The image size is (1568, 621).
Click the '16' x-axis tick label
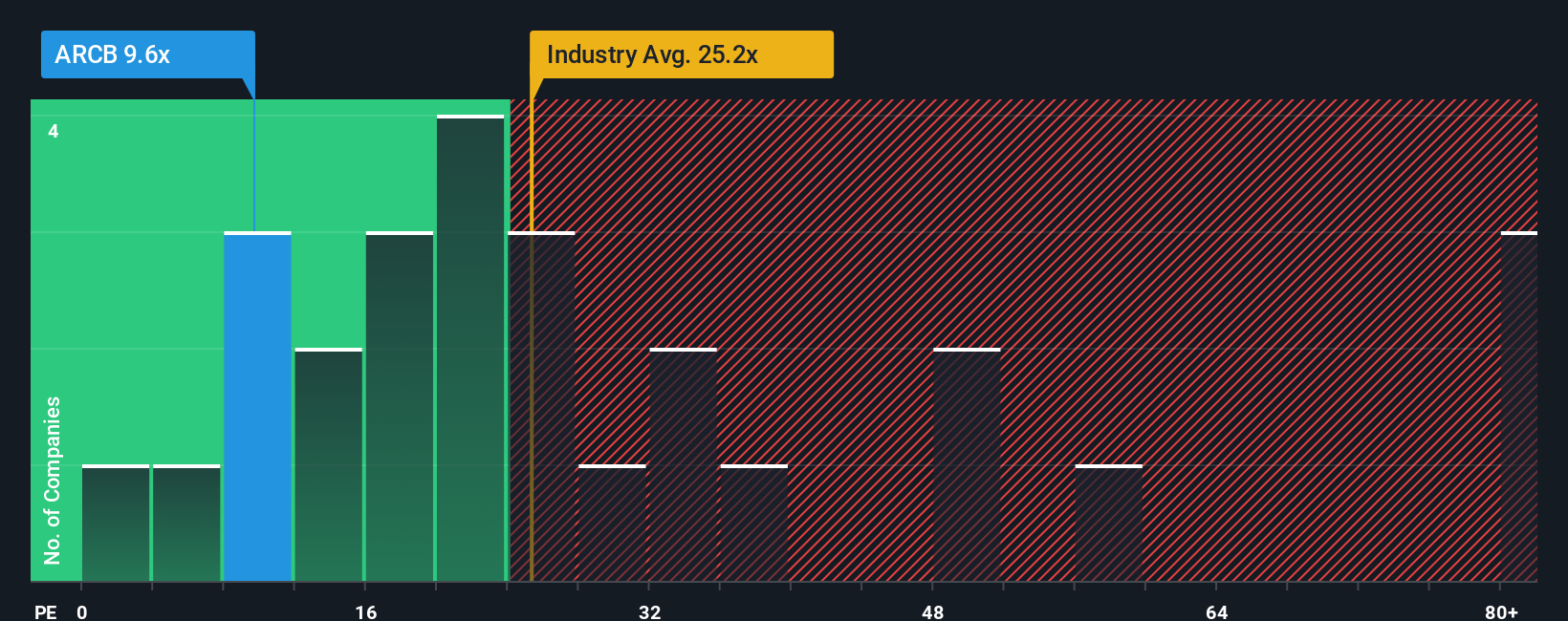coord(366,611)
